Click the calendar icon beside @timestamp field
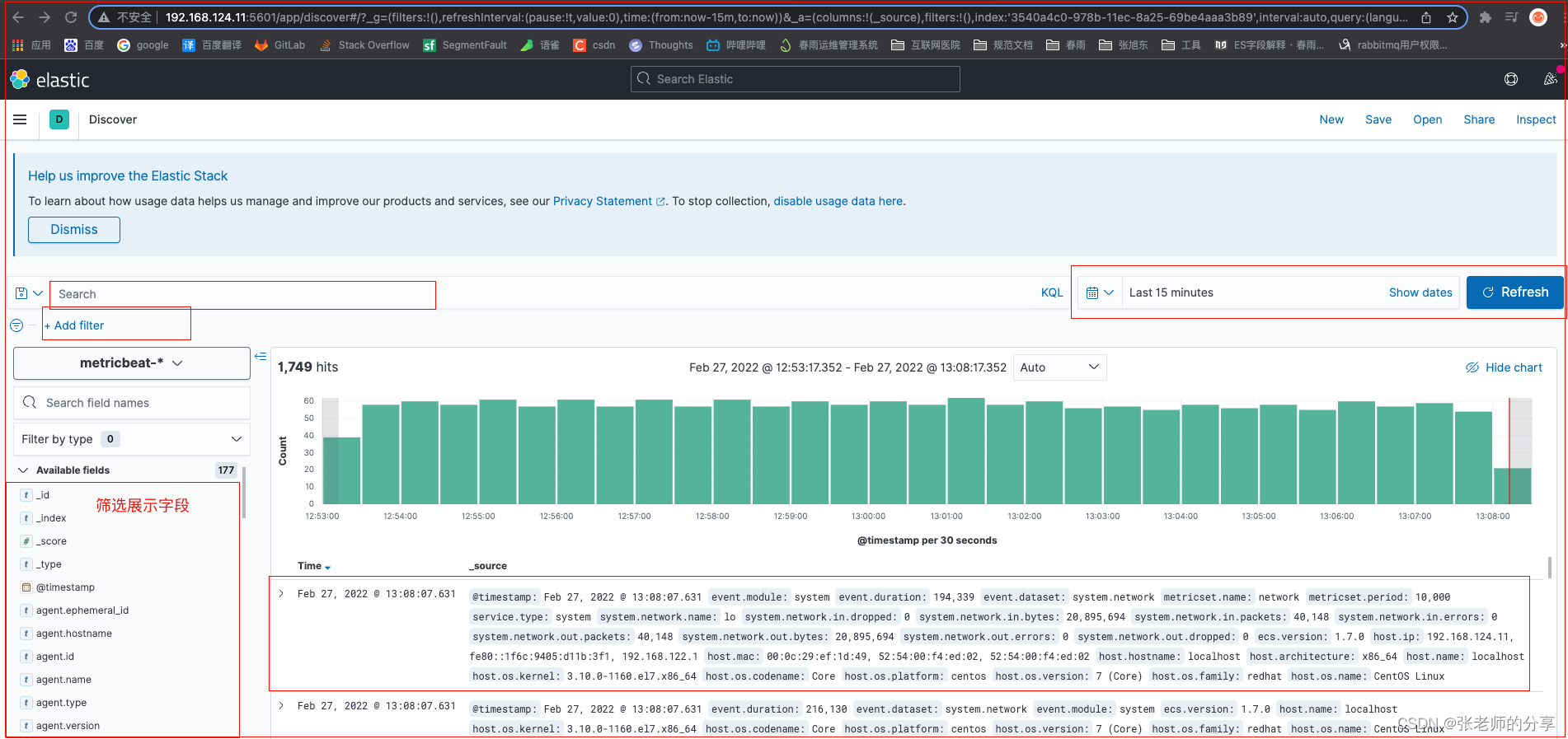The width and height of the screenshot is (1568, 739). [x=26, y=587]
